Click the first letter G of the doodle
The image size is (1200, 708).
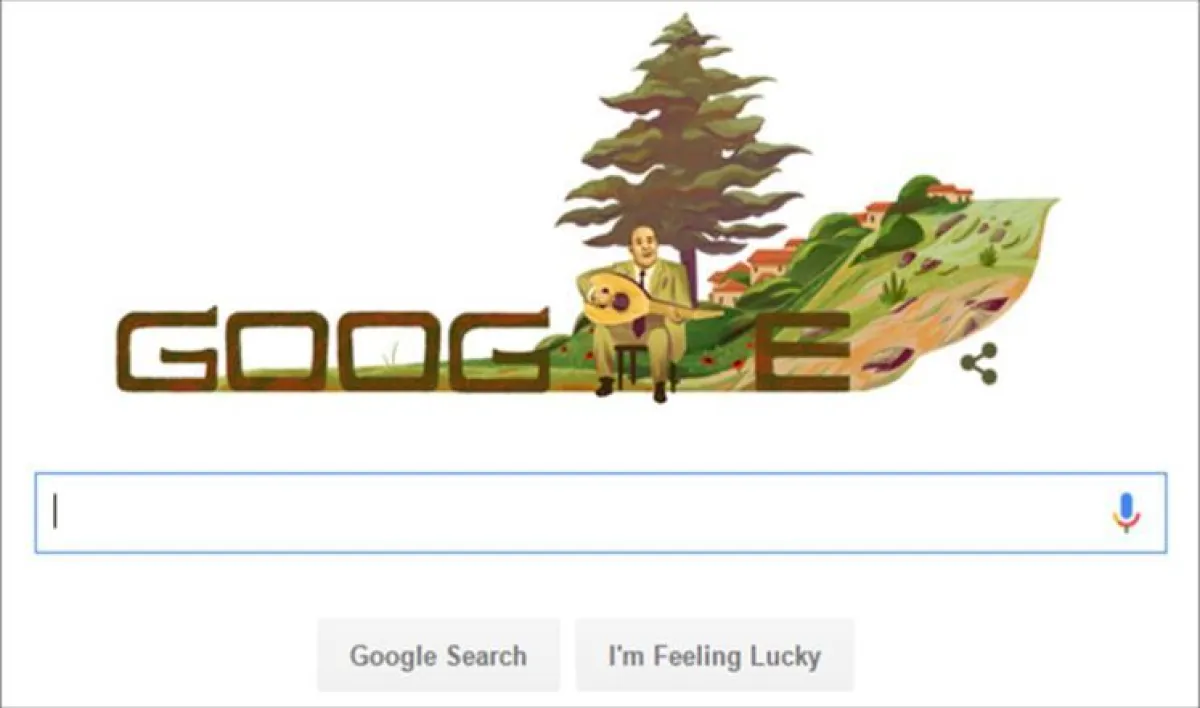[166, 350]
